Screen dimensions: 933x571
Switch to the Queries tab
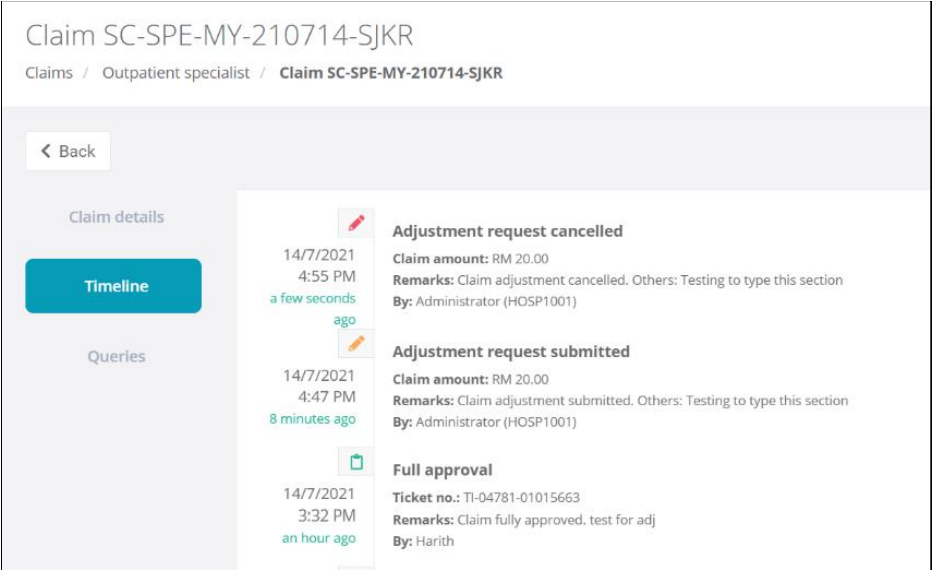116,356
